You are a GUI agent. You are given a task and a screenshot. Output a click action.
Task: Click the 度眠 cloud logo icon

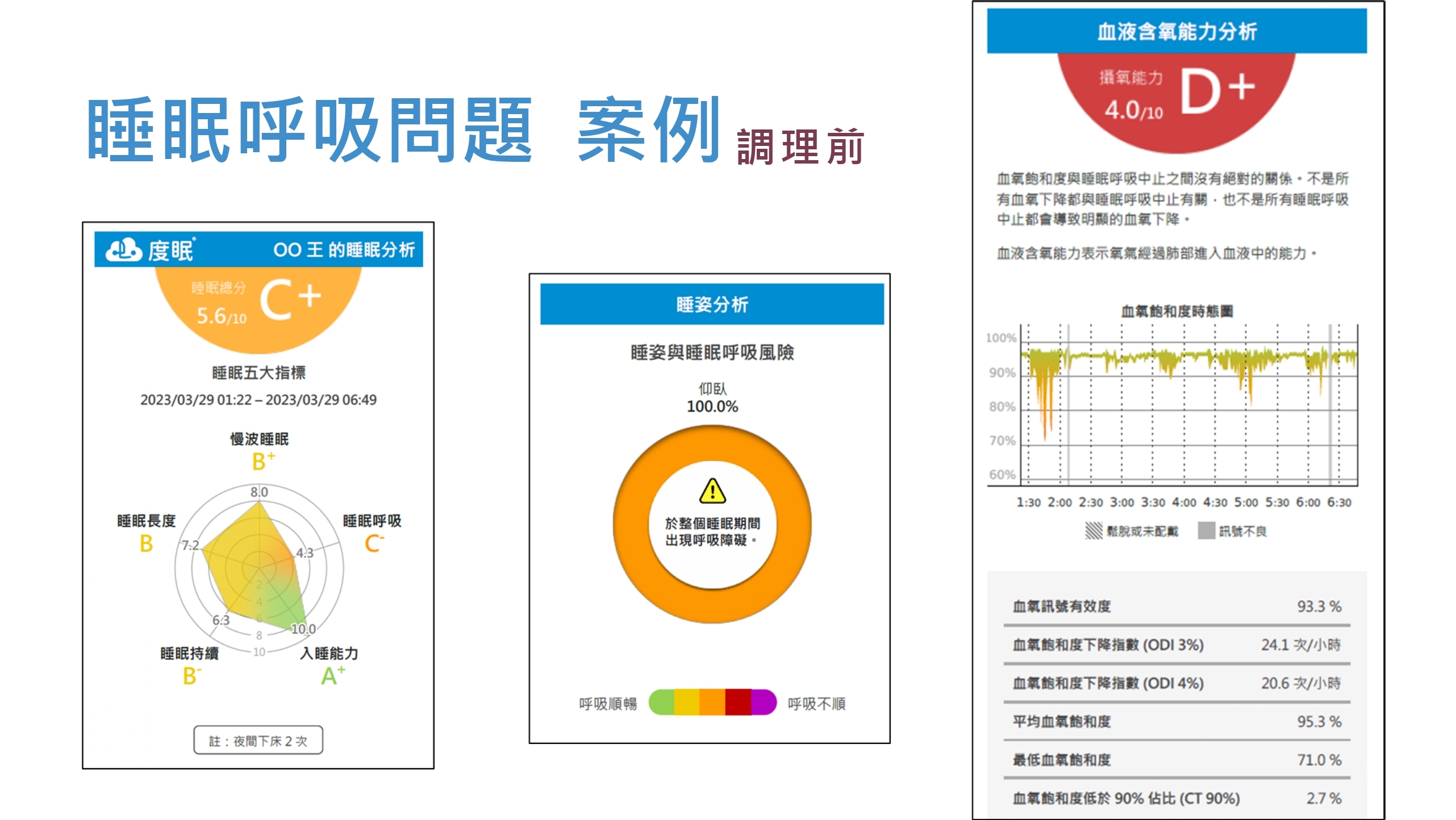pos(123,249)
